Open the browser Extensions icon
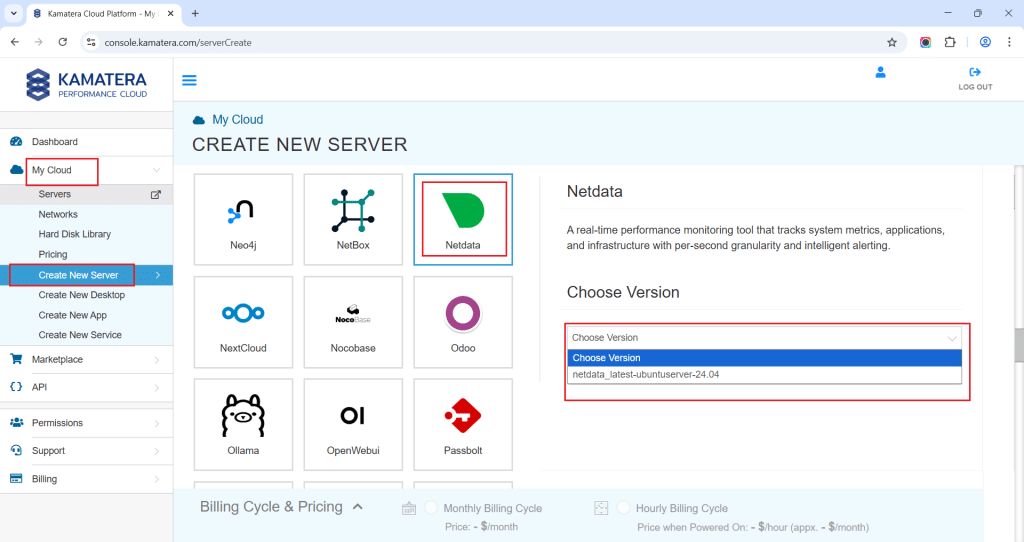The width and height of the screenshot is (1024, 542). click(x=950, y=42)
